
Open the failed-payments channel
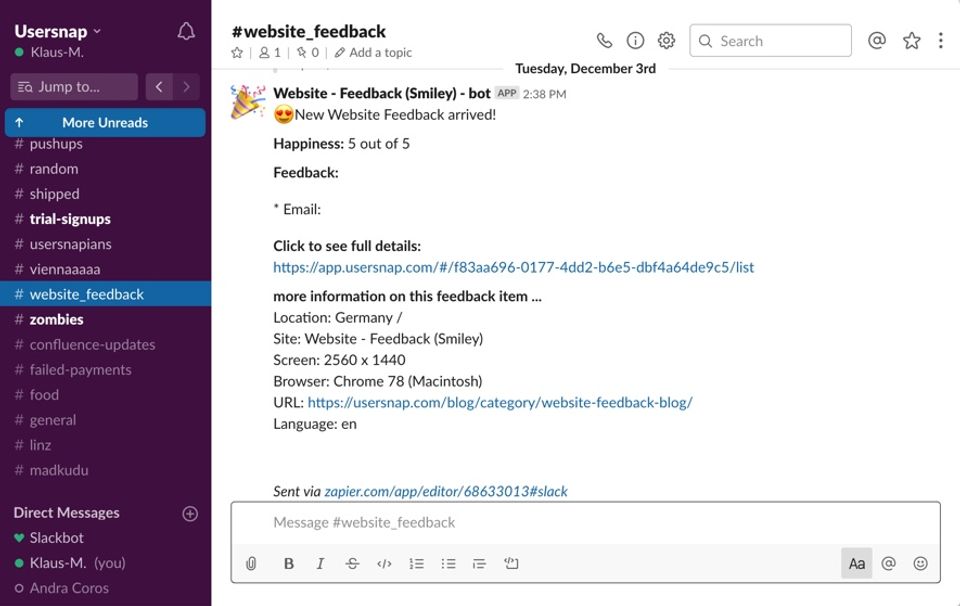coord(105,370)
